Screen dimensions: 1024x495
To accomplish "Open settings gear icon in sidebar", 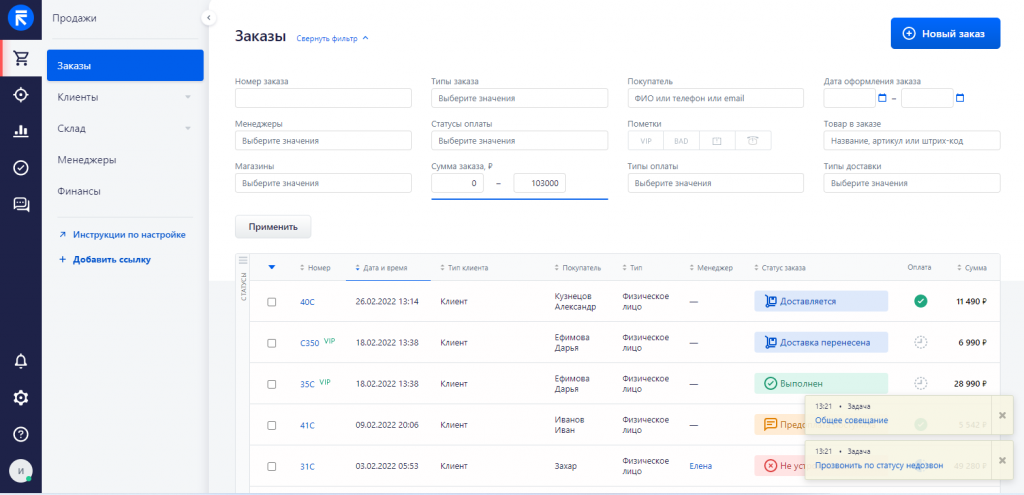I will coord(21,398).
